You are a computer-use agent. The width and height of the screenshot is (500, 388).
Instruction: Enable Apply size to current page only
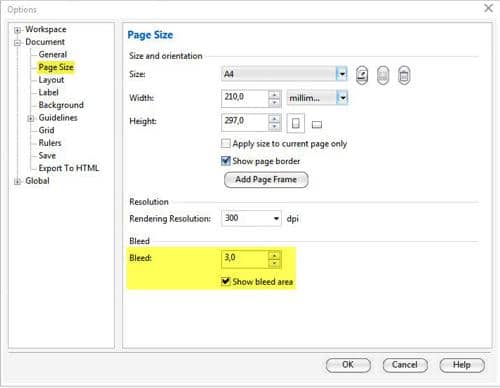[226, 144]
